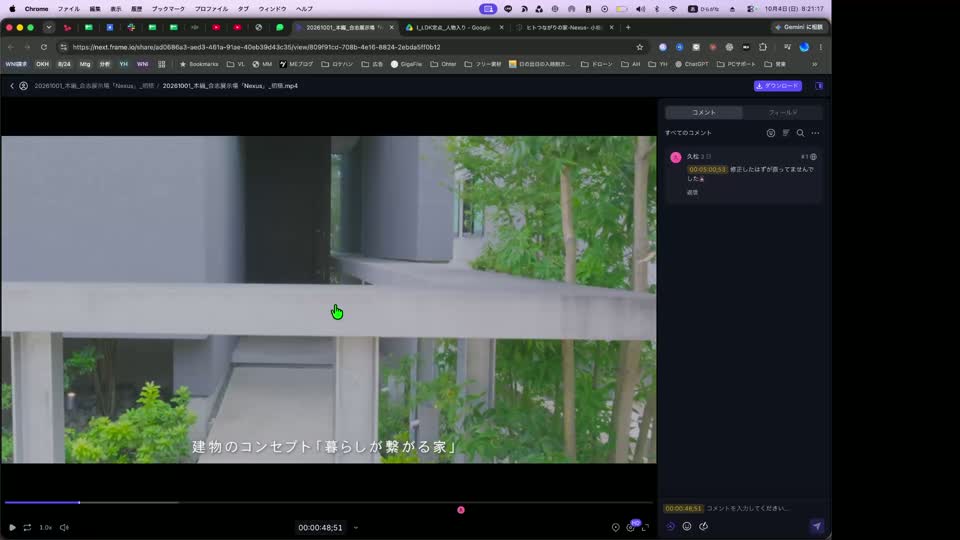
Task: Open the Bluetooth menu bar icon
Action: point(657,9)
